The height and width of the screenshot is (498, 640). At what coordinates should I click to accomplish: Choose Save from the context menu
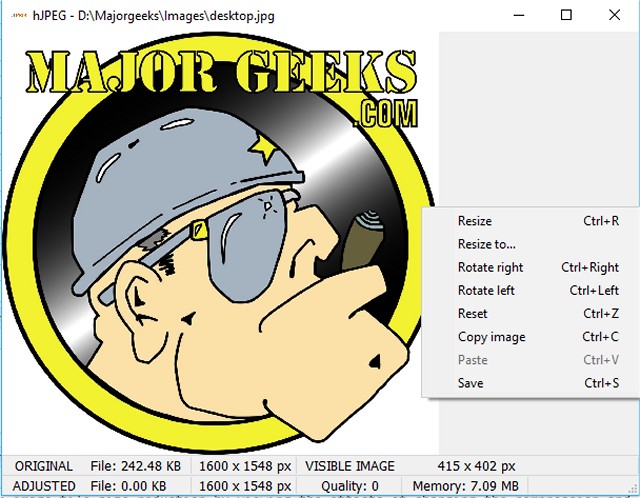pyautogui.click(x=531, y=383)
